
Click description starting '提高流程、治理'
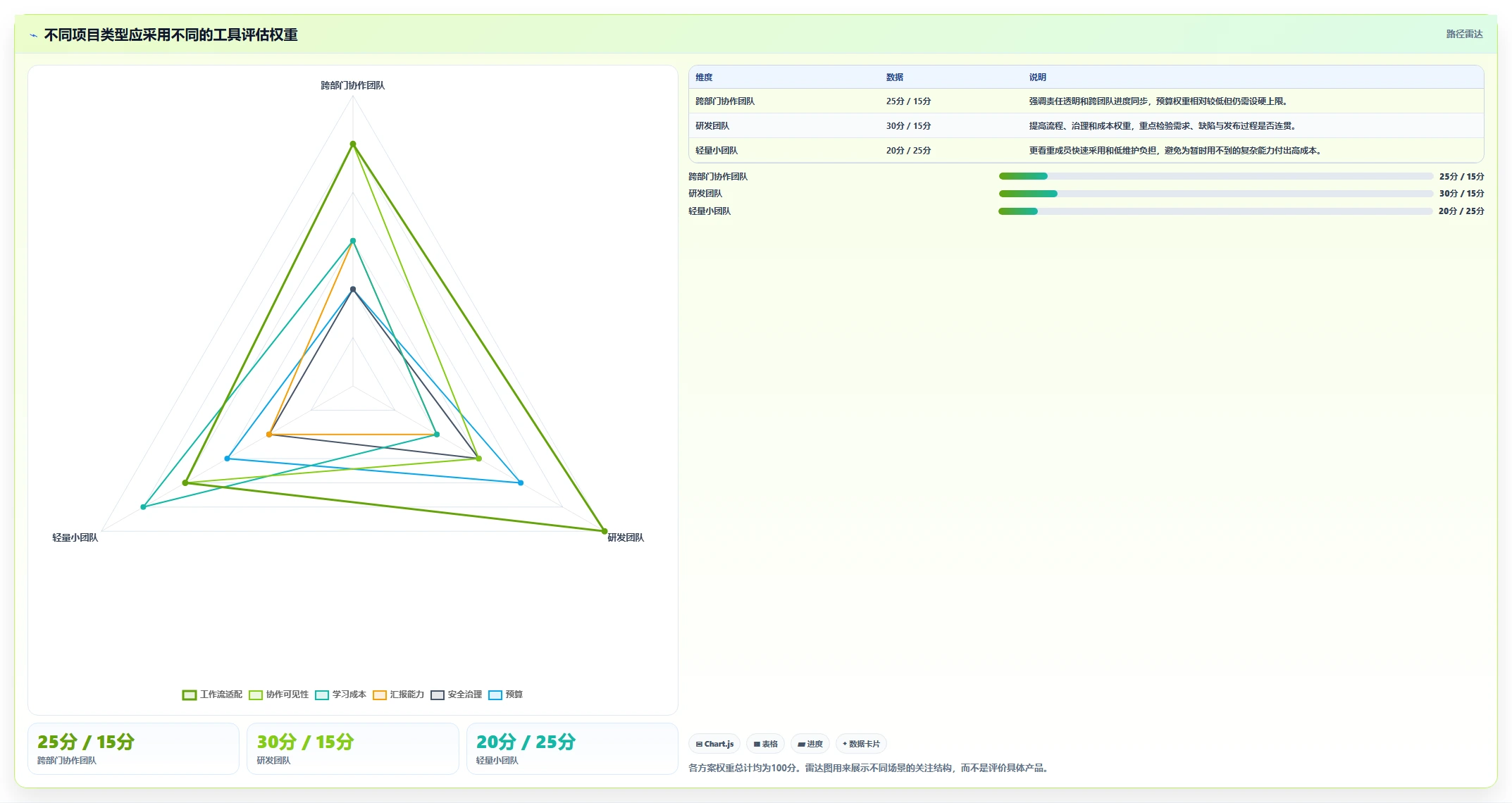click(x=1164, y=126)
